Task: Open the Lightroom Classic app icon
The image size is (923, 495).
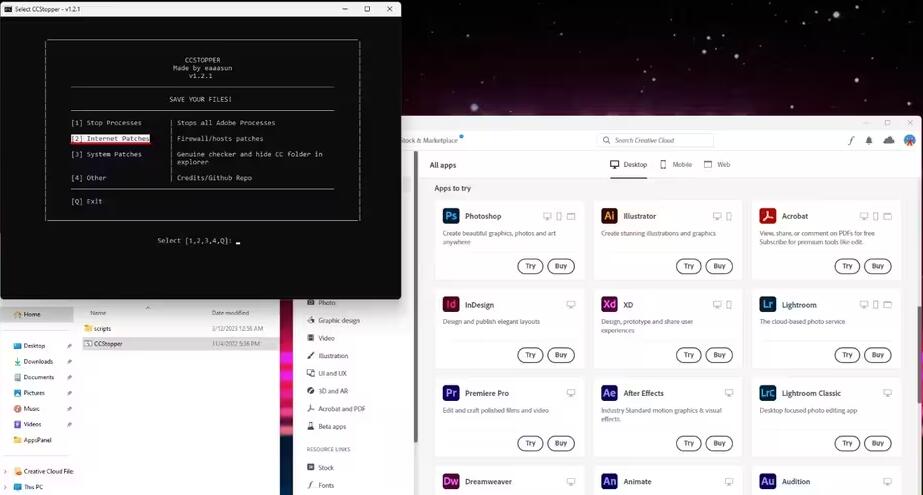Action: pos(768,393)
